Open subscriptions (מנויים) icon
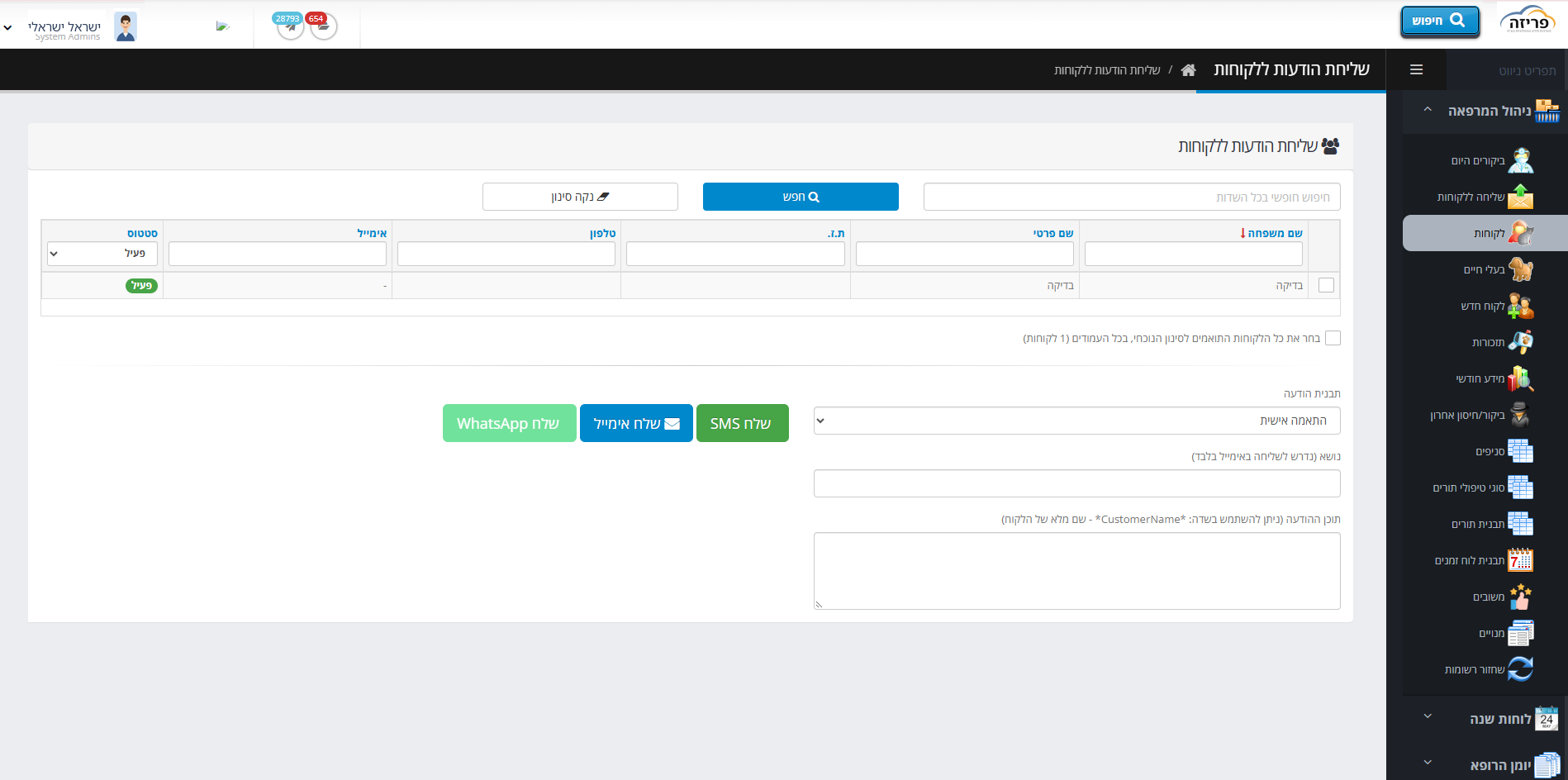The image size is (1568, 780). tap(1520, 633)
